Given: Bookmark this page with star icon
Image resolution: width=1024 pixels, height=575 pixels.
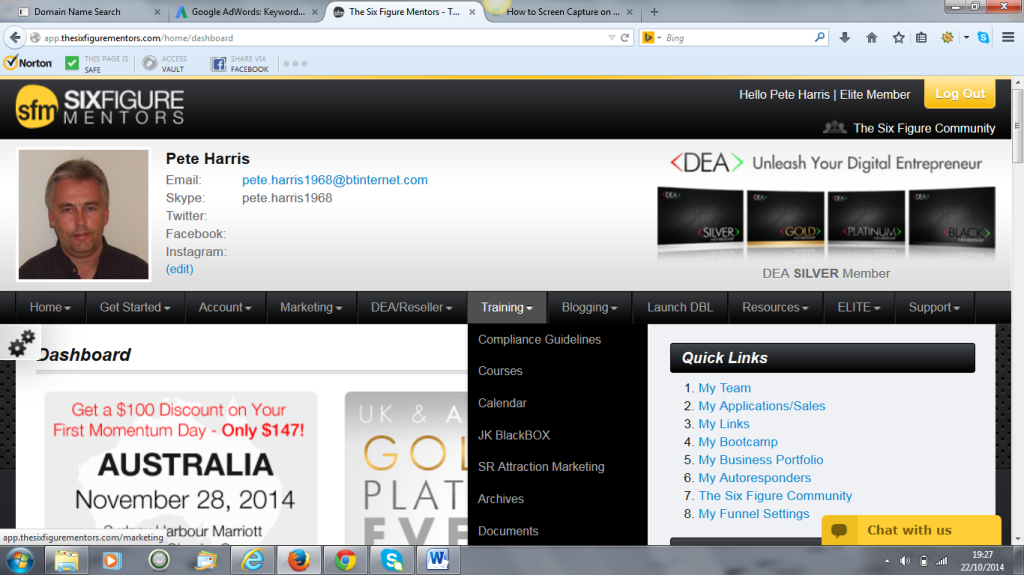Looking at the screenshot, I should (x=899, y=38).
